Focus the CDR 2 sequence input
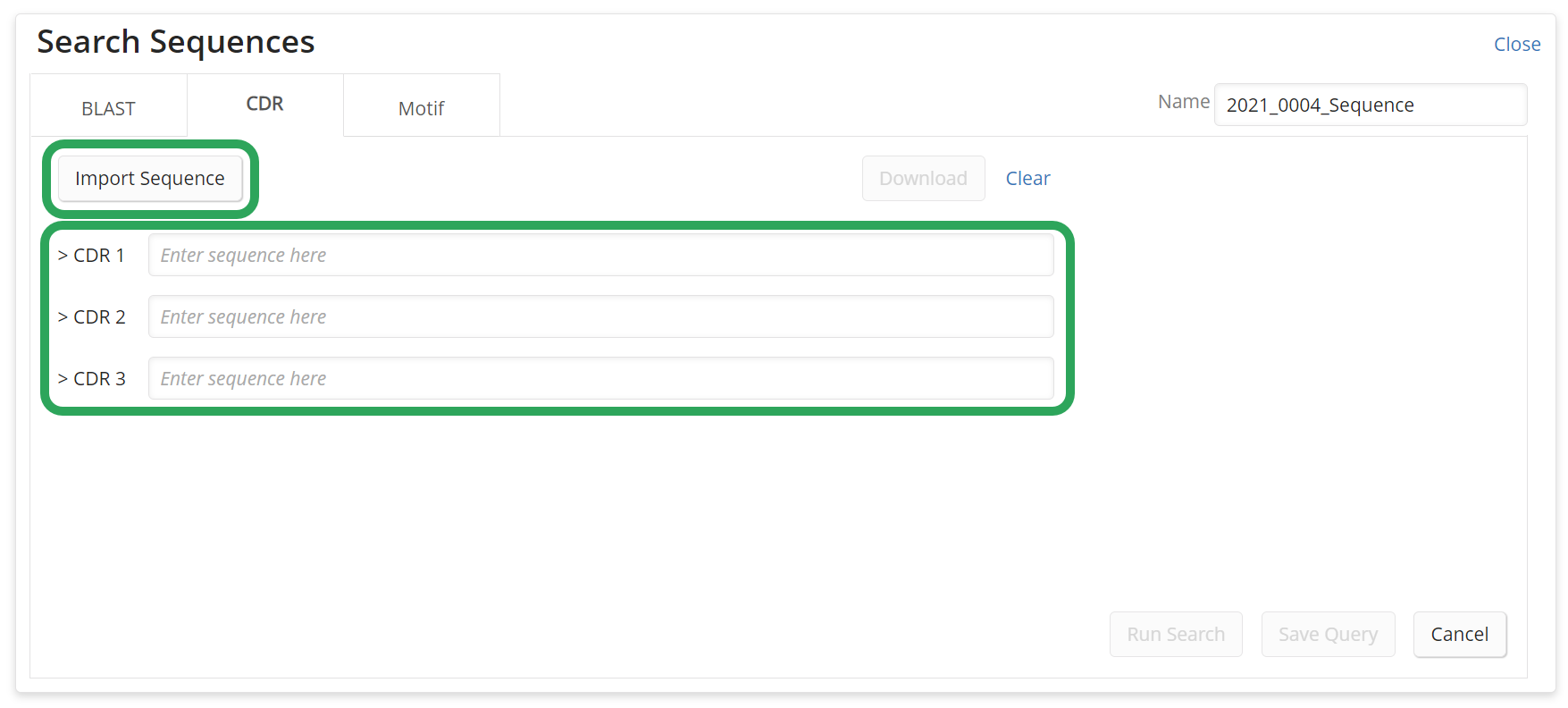This screenshot has width=1568, height=708. [600, 316]
